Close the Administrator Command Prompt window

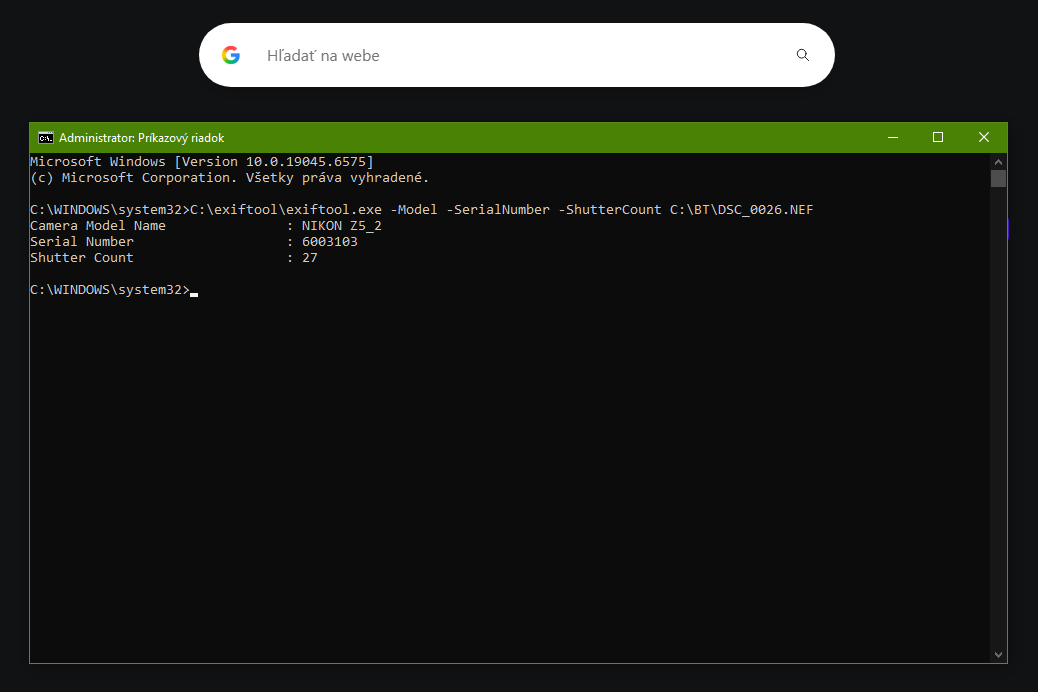(x=984, y=137)
